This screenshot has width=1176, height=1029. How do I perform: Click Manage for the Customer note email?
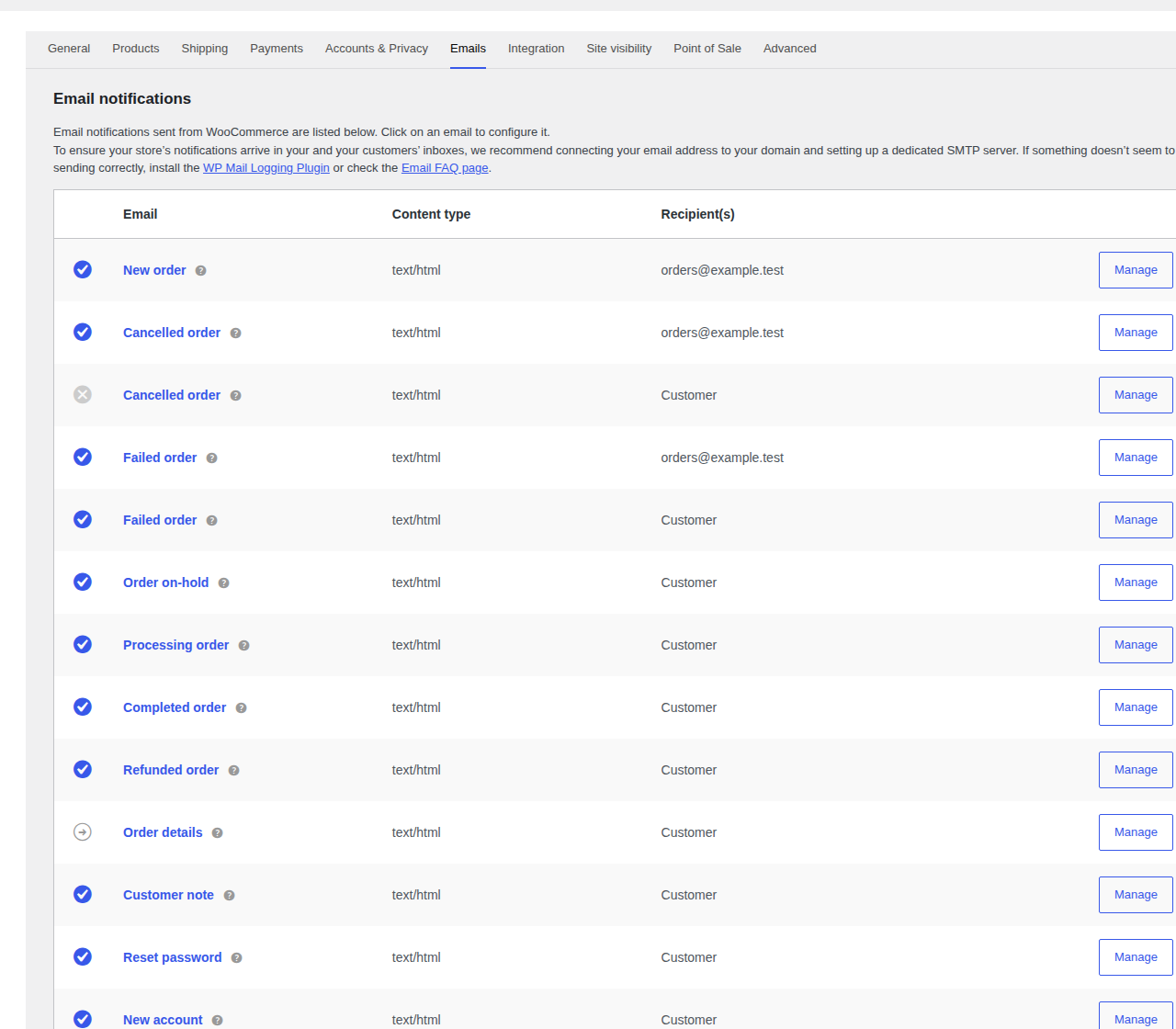(x=1136, y=895)
